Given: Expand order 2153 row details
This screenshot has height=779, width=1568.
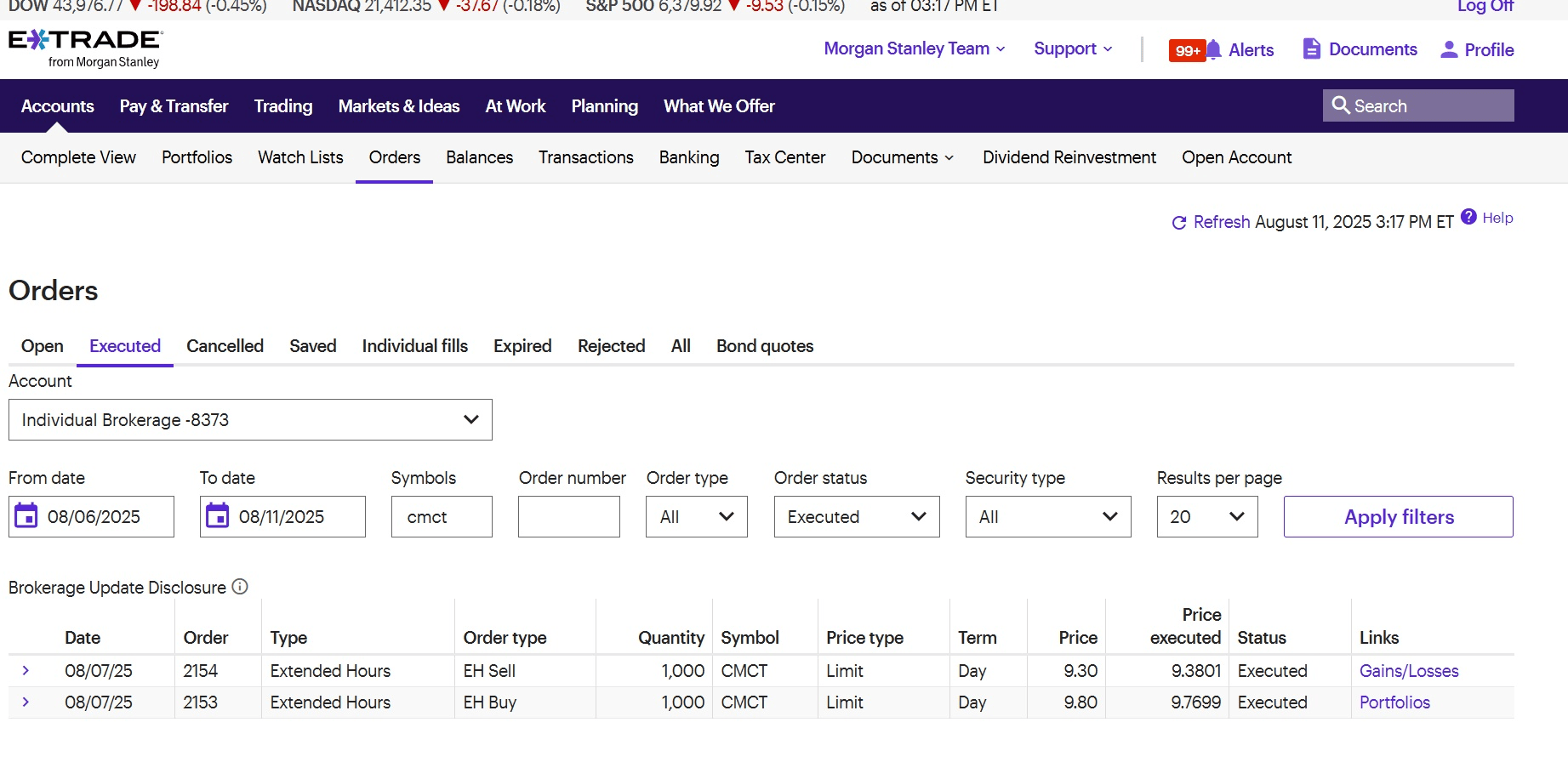Looking at the screenshot, I should [26, 702].
